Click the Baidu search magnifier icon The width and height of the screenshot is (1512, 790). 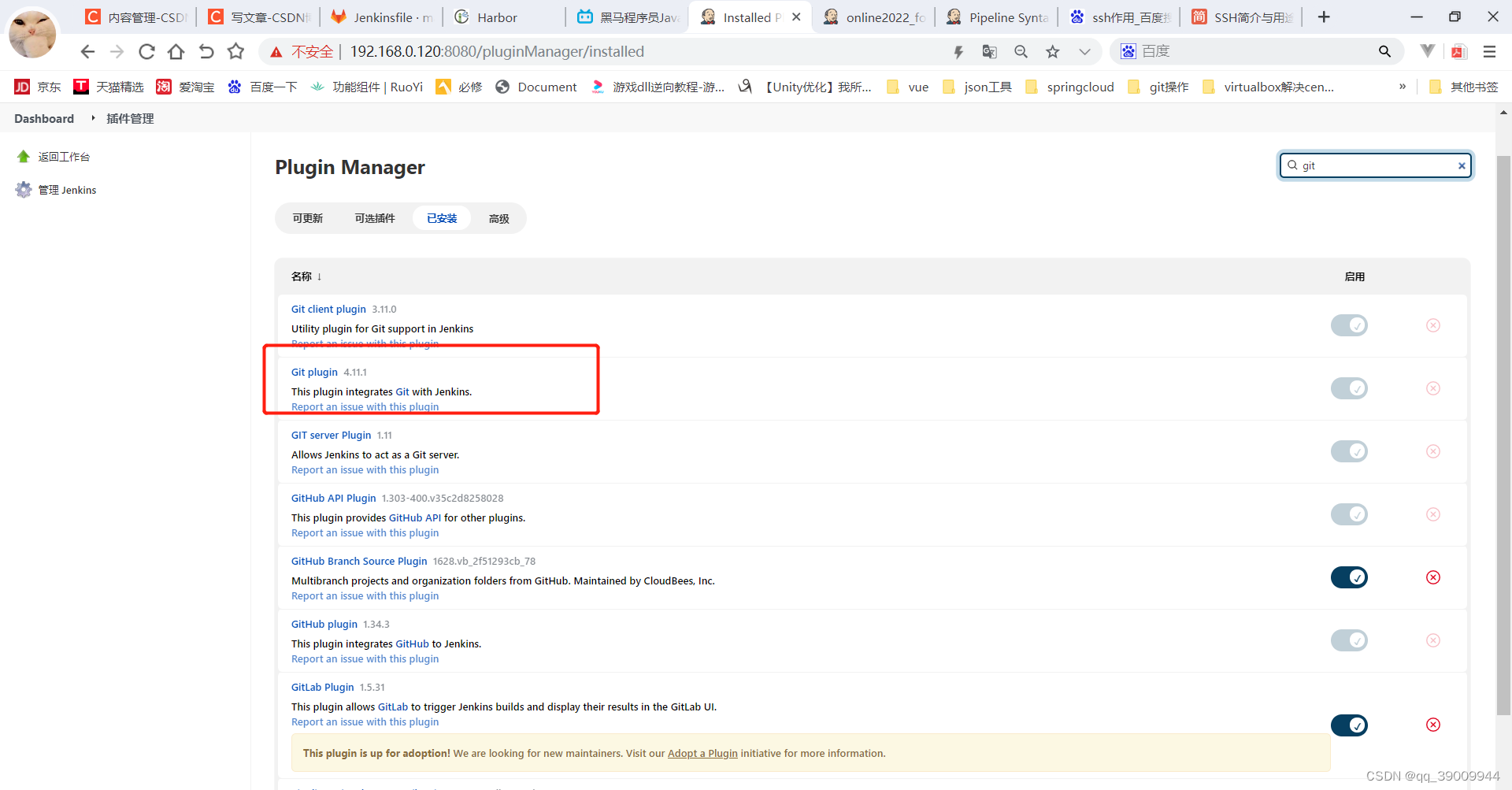(1384, 51)
